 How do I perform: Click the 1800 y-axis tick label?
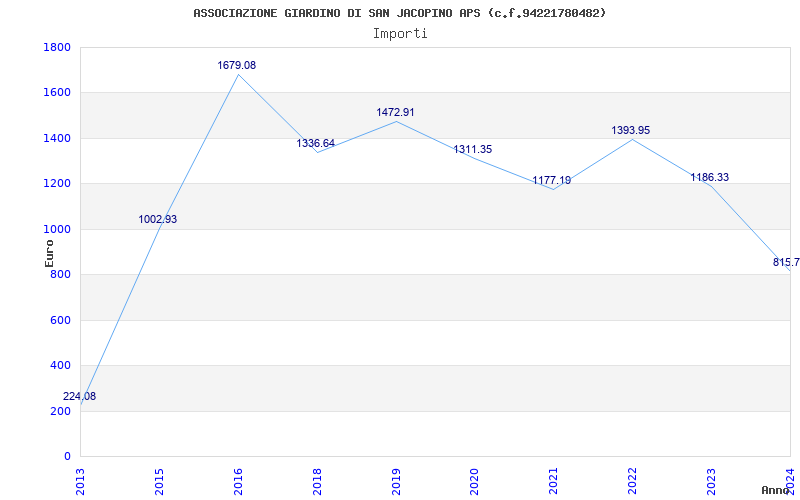57,47
